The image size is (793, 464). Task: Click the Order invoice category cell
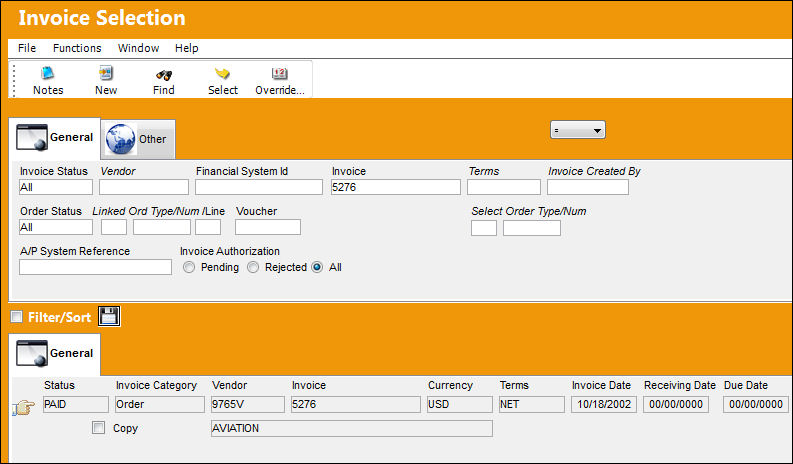pyautogui.click(x=160, y=404)
